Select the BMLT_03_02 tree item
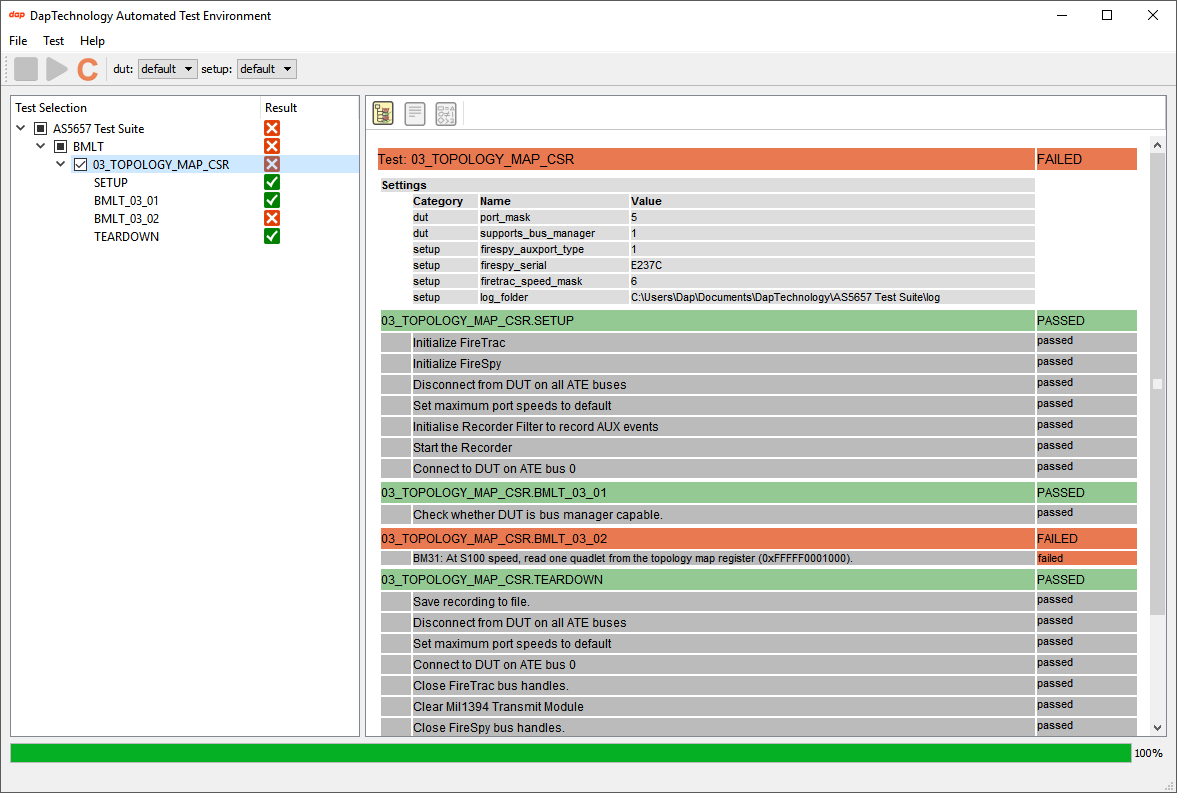The width and height of the screenshot is (1177, 793). point(126,219)
